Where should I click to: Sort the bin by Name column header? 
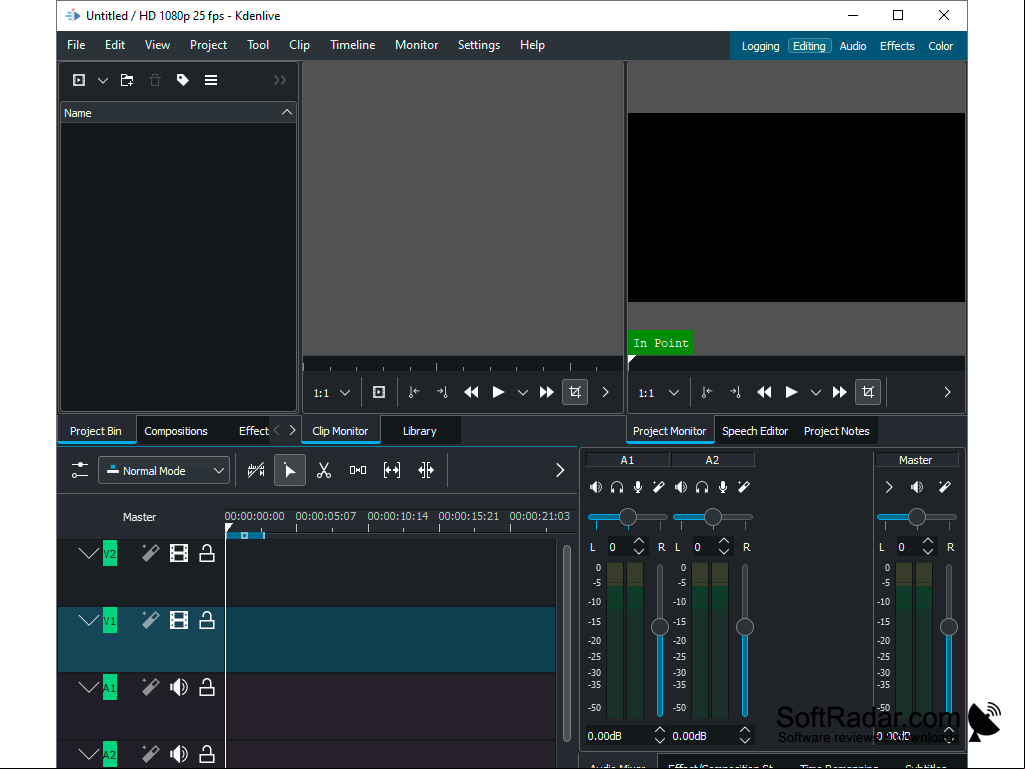point(178,112)
